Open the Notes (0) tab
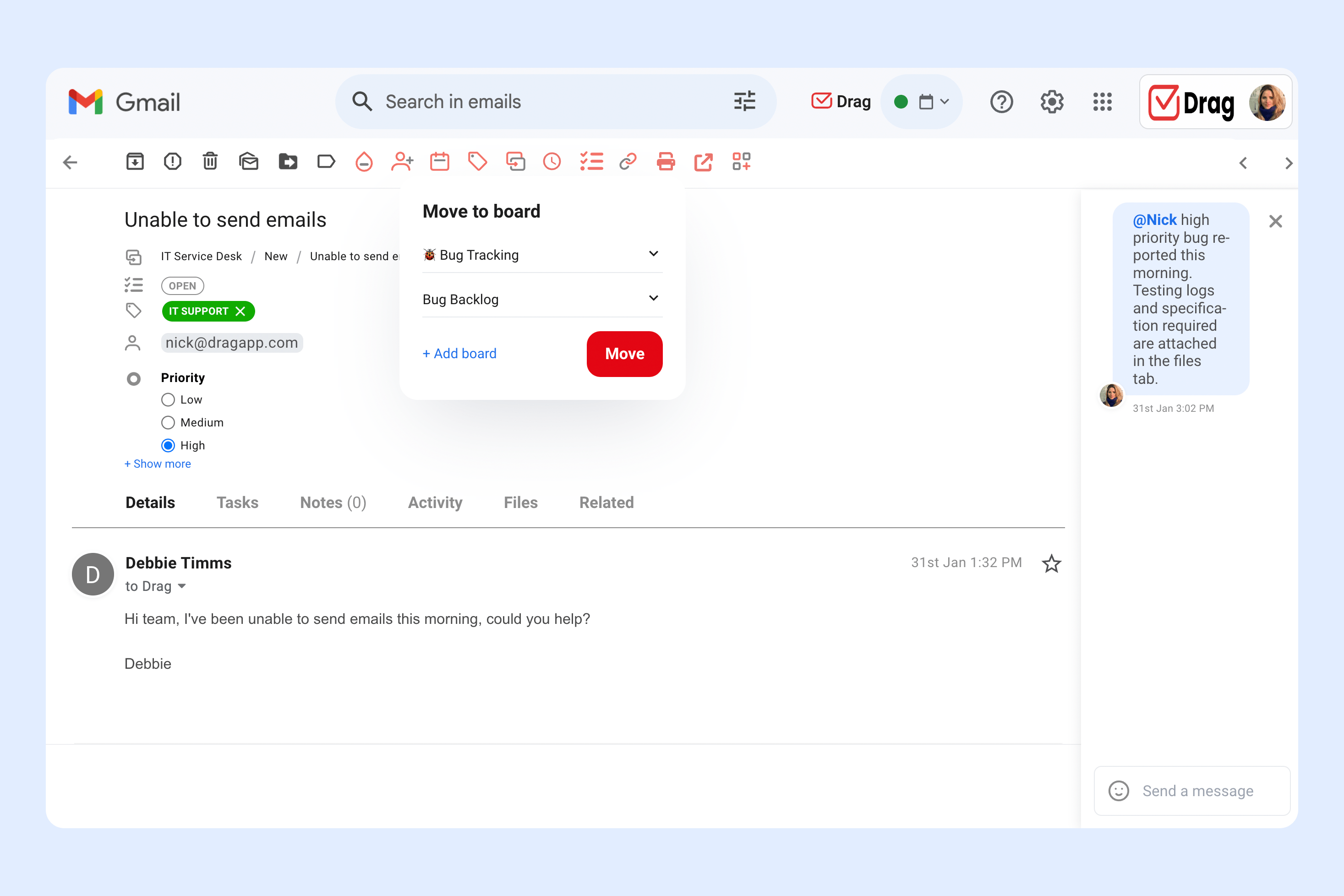 333,503
